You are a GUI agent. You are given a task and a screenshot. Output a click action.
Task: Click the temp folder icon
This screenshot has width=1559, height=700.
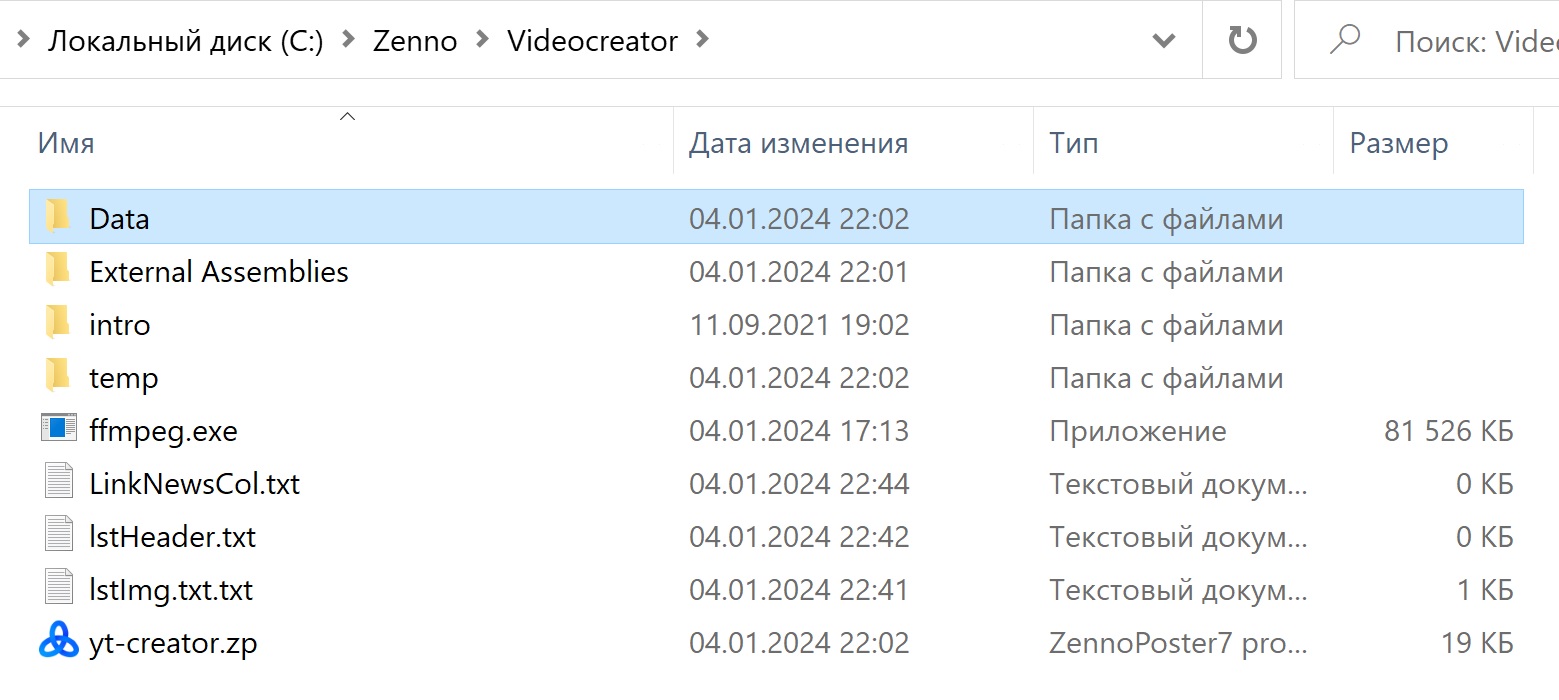pyautogui.click(x=58, y=376)
